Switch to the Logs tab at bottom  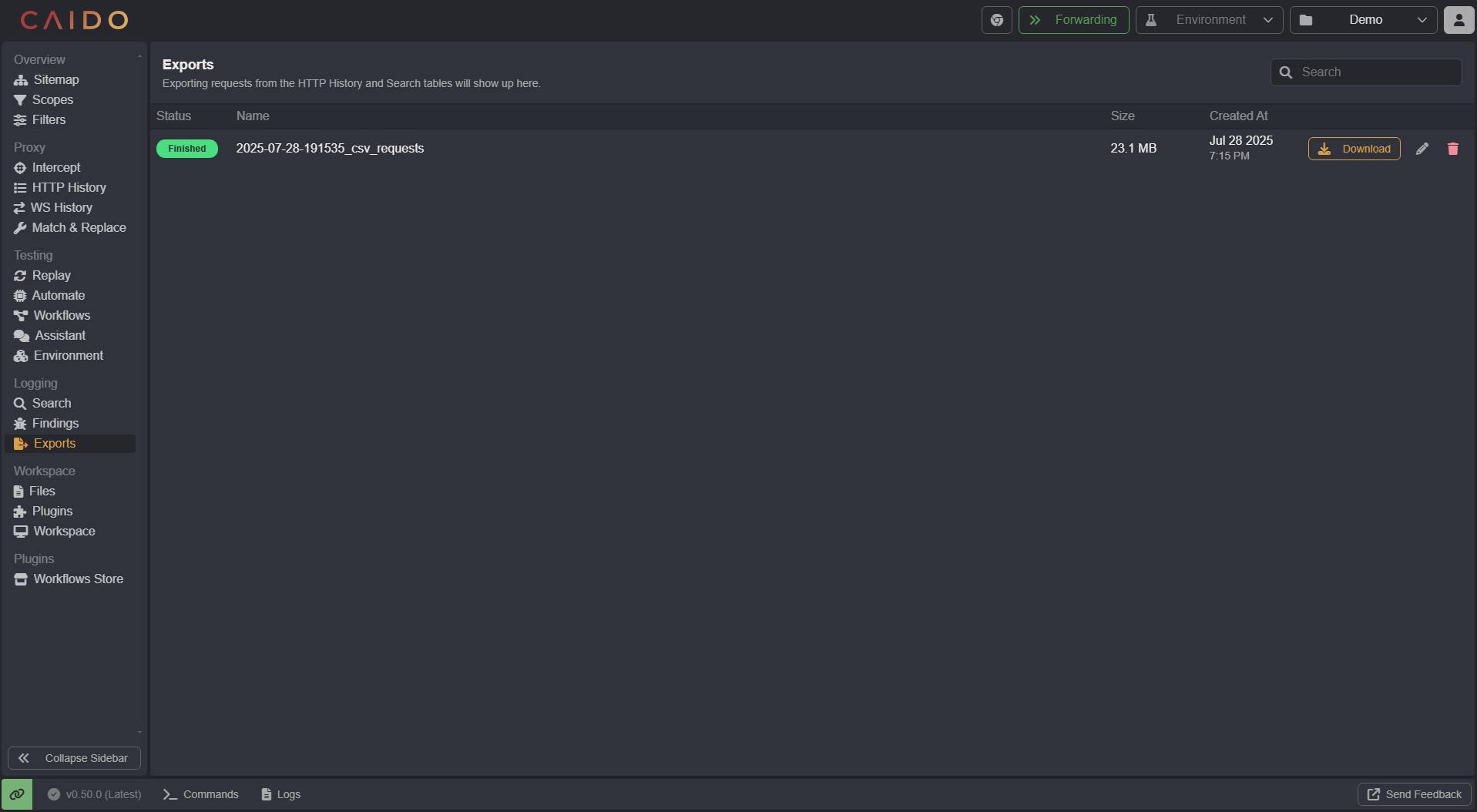[280, 794]
